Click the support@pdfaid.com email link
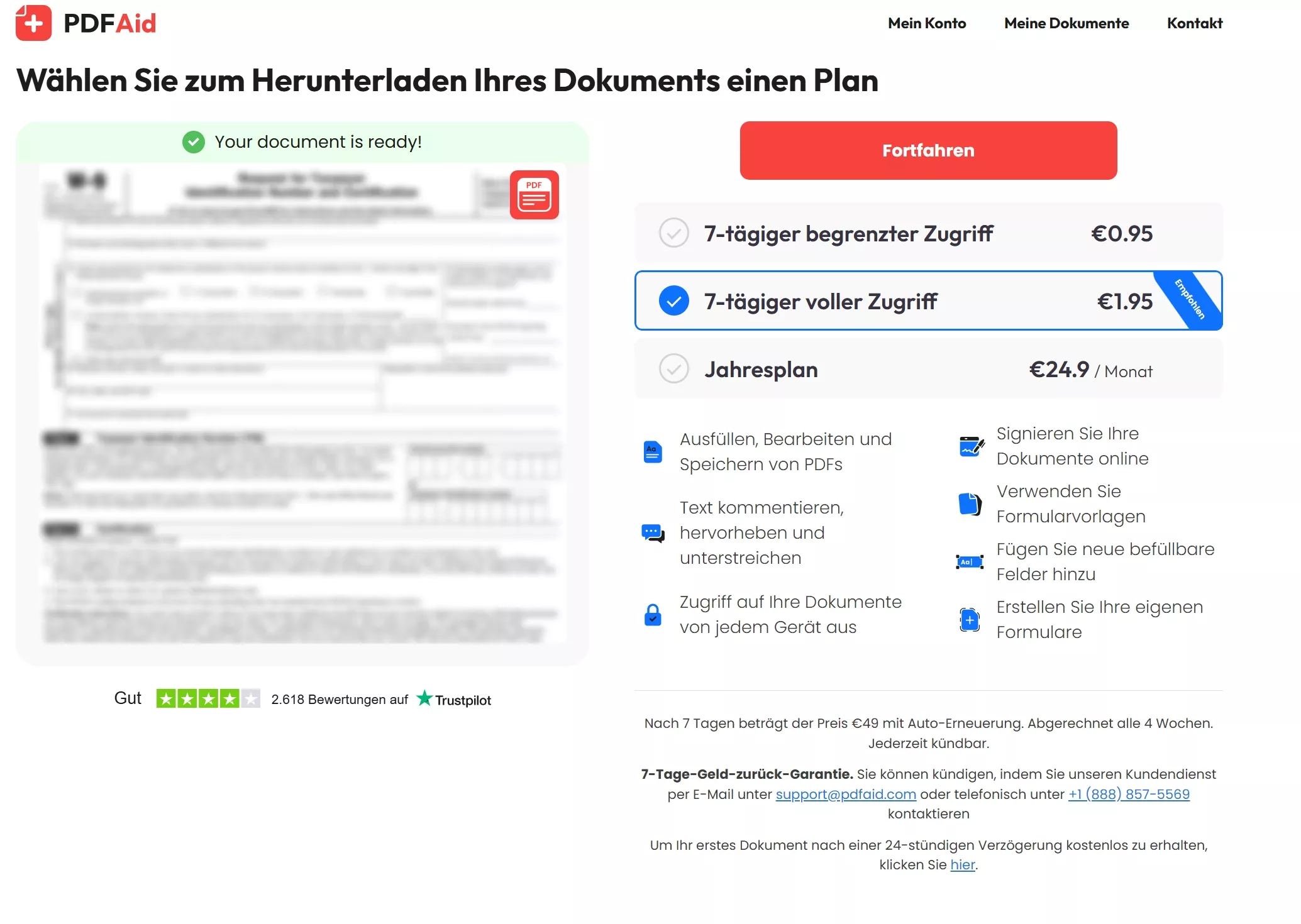Screen dimensions: 1301x924 [845, 794]
